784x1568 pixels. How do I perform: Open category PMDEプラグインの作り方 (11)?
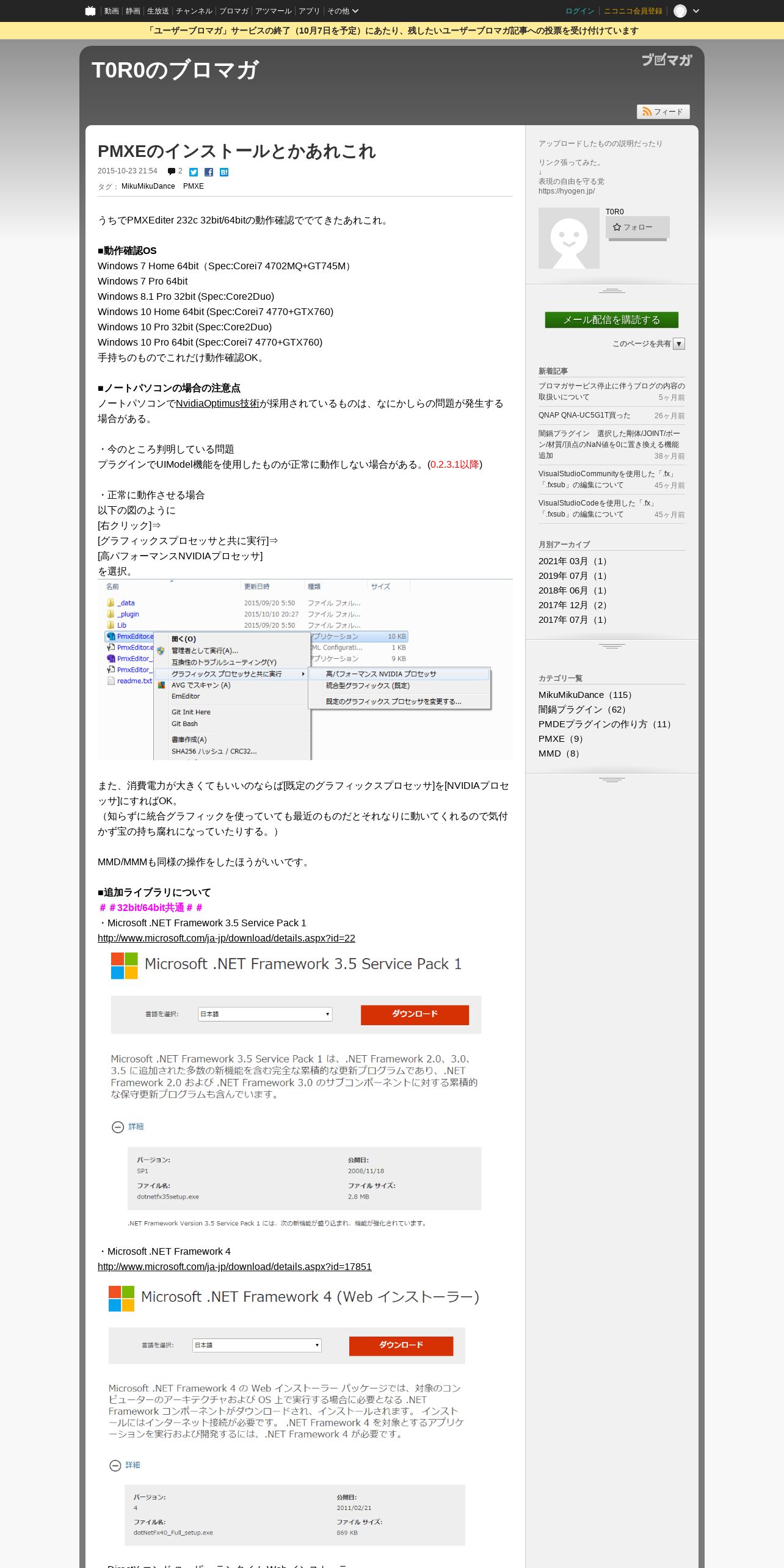605,724
